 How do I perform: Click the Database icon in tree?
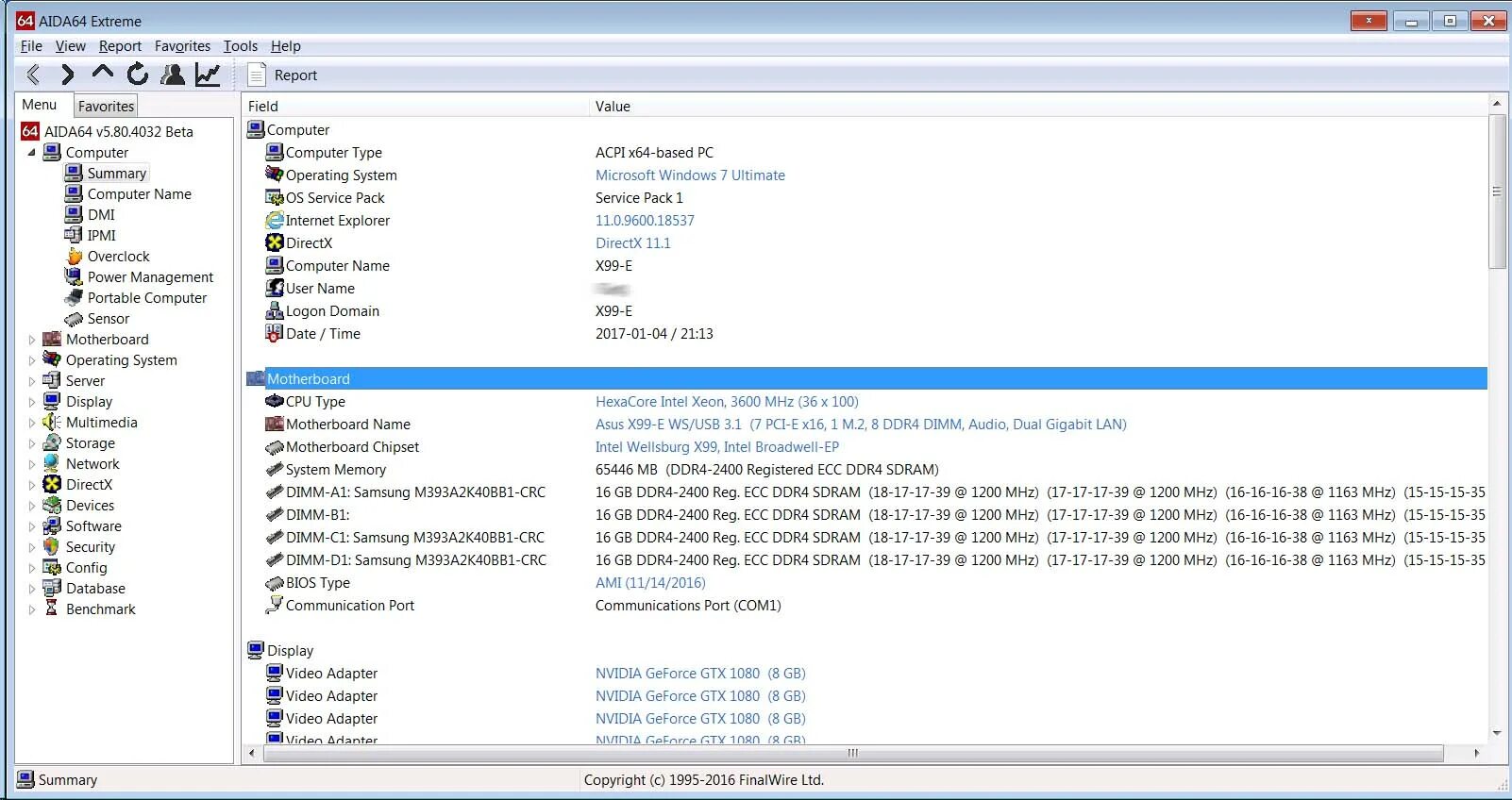52,589
